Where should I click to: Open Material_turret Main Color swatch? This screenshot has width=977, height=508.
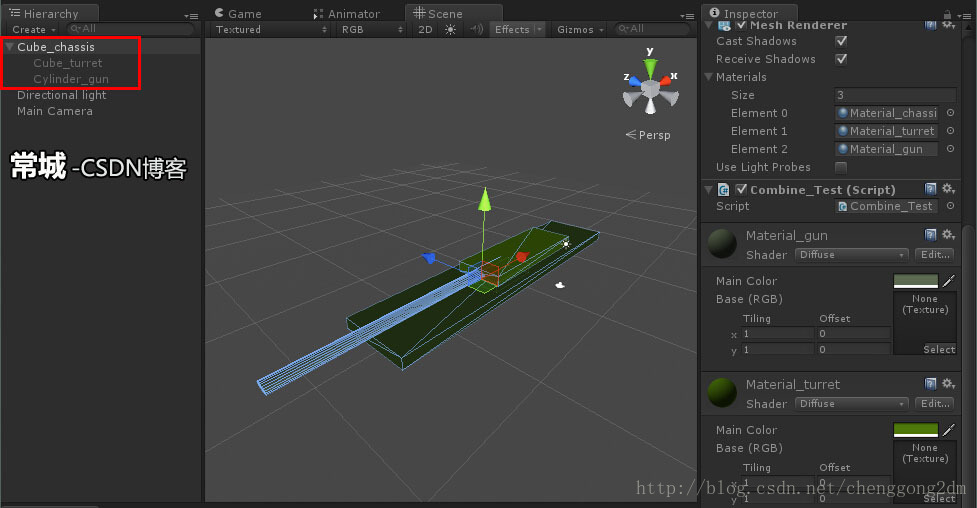tap(915, 430)
